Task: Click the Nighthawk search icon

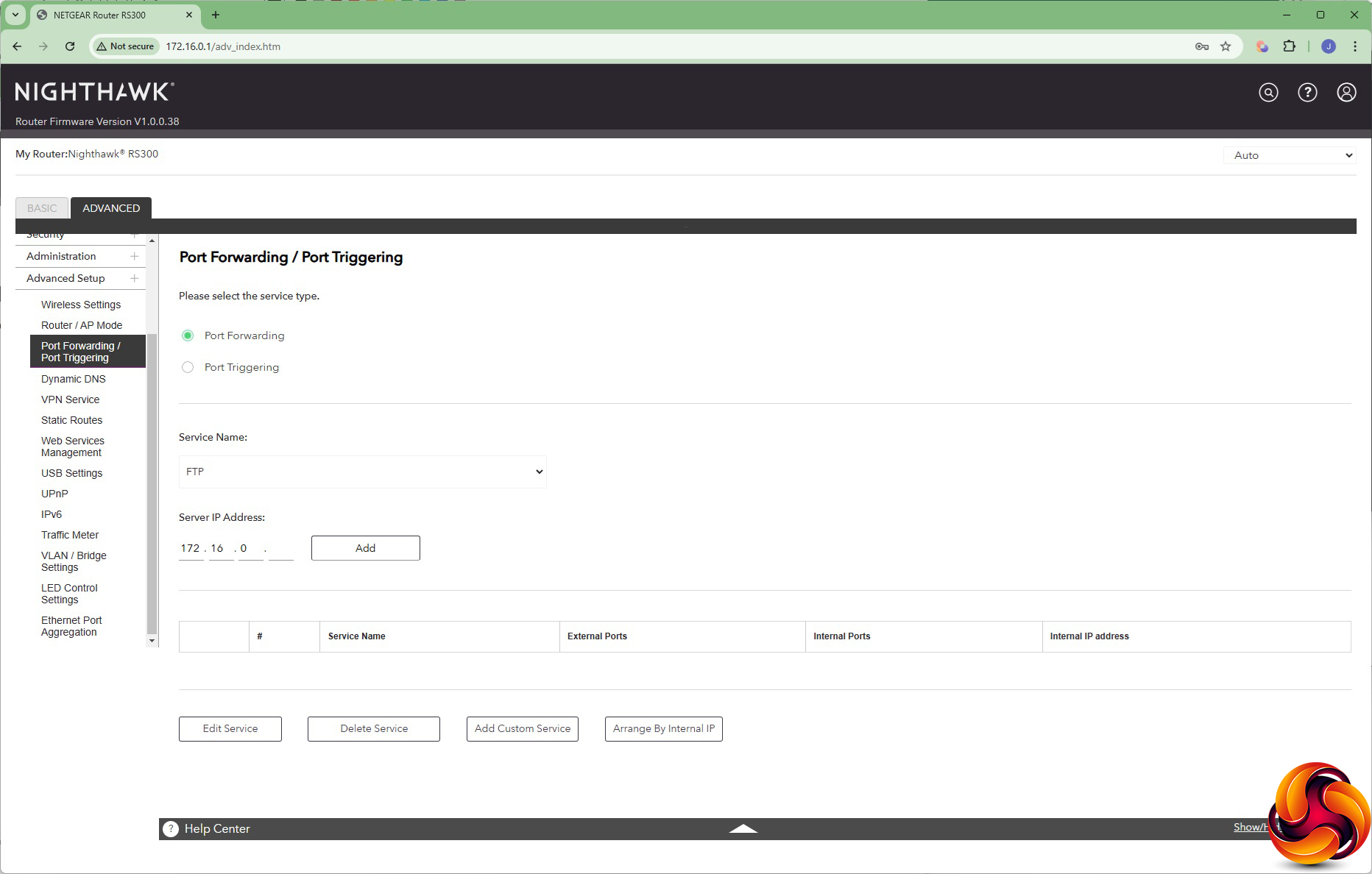Action: click(1268, 92)
